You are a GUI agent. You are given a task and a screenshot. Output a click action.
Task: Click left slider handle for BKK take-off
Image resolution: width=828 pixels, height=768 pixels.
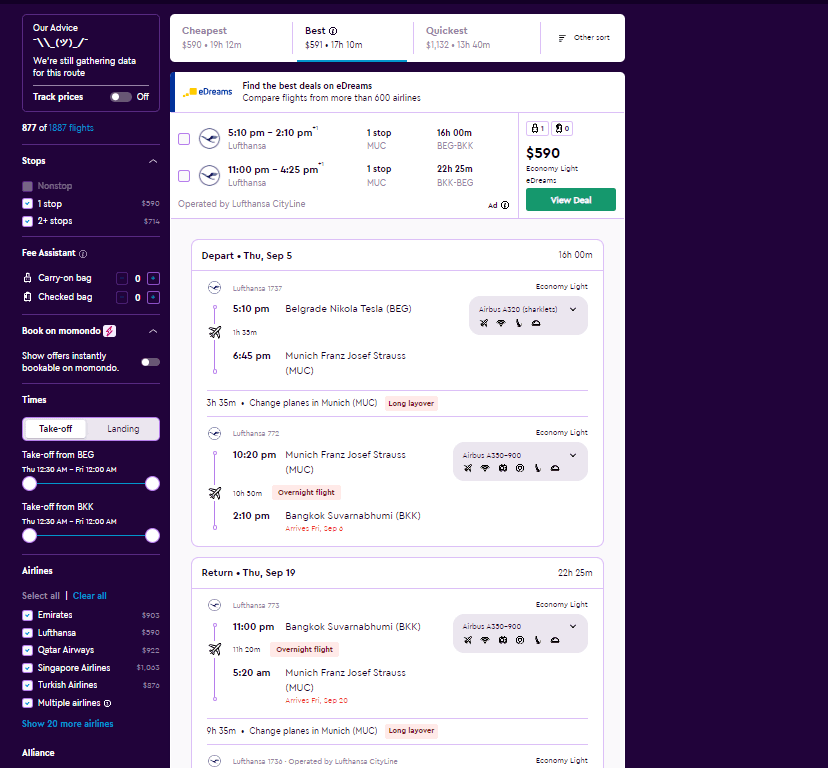[30, 536]
